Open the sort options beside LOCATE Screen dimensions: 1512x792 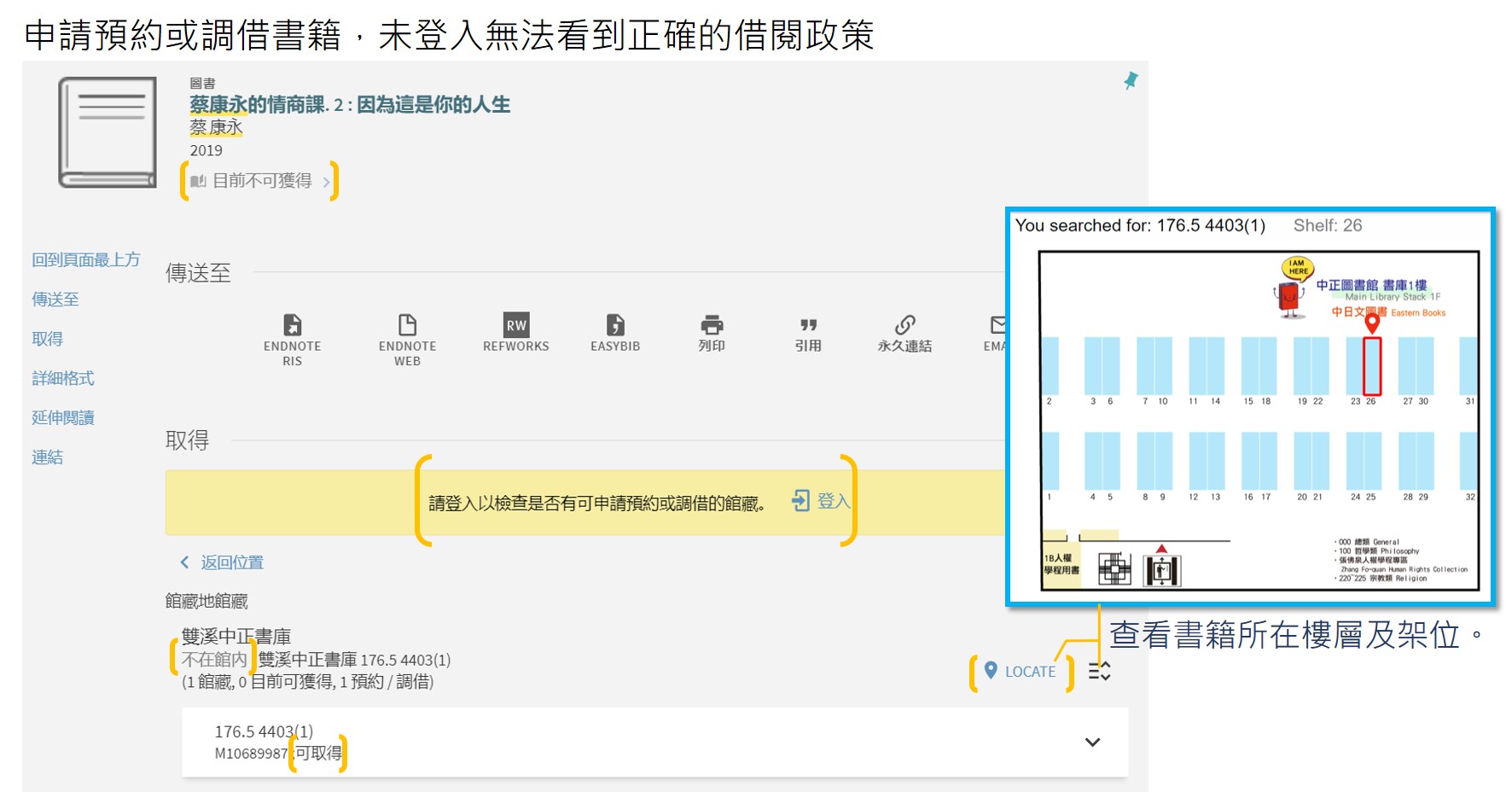click(x=1099, y=672)
